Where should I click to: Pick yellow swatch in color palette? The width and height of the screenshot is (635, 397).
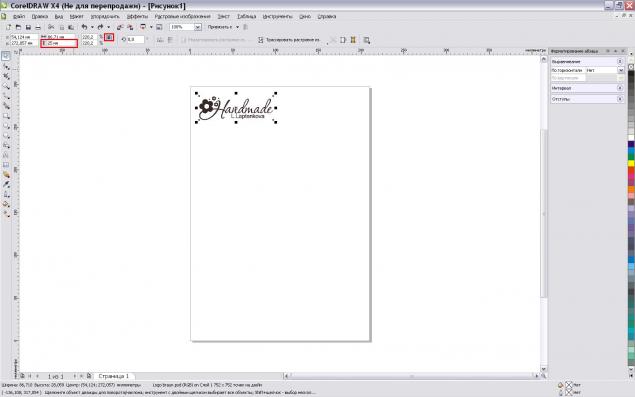click(631, 163)
